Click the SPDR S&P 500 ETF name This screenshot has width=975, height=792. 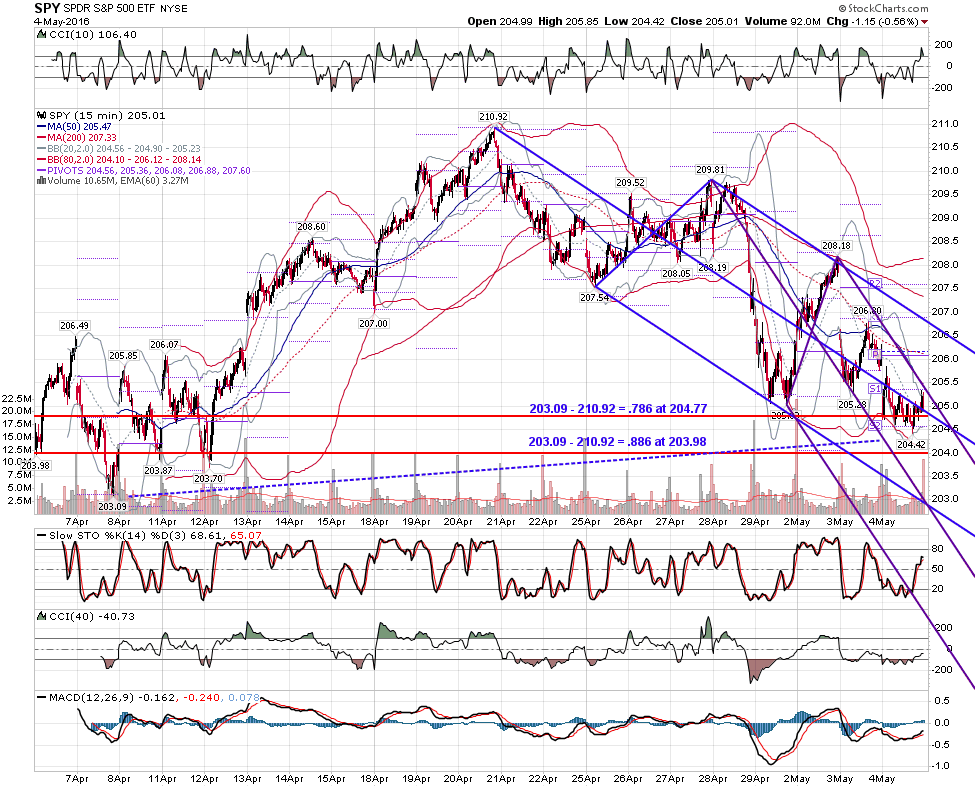(109, 9)
